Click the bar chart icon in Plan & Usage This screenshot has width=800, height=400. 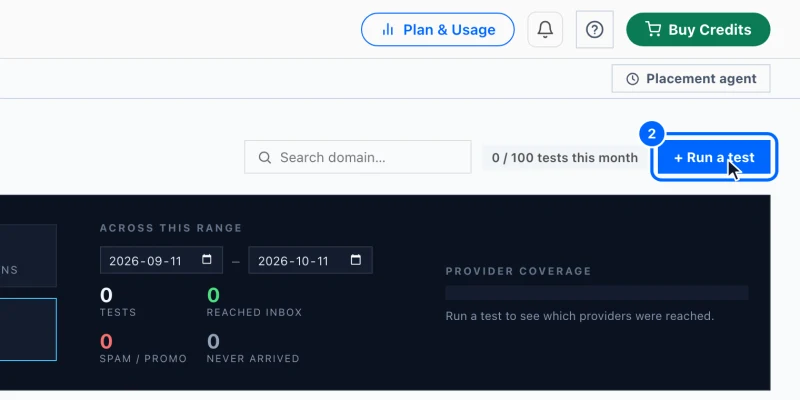click(388, 30)
